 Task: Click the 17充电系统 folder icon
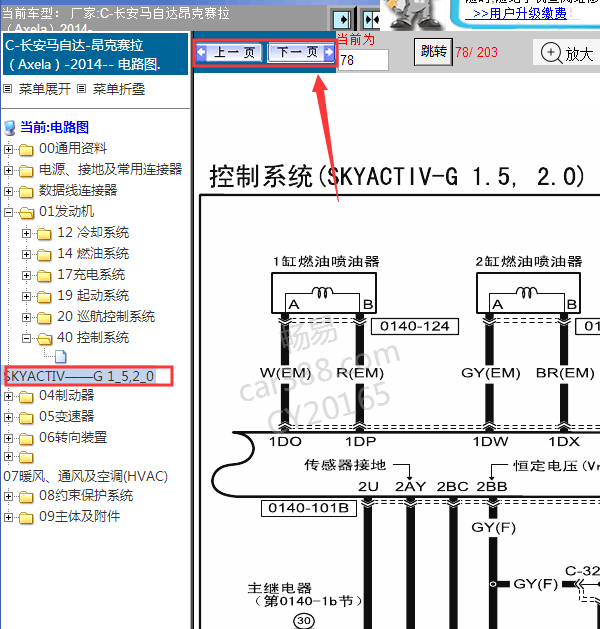tap(44, 276)
